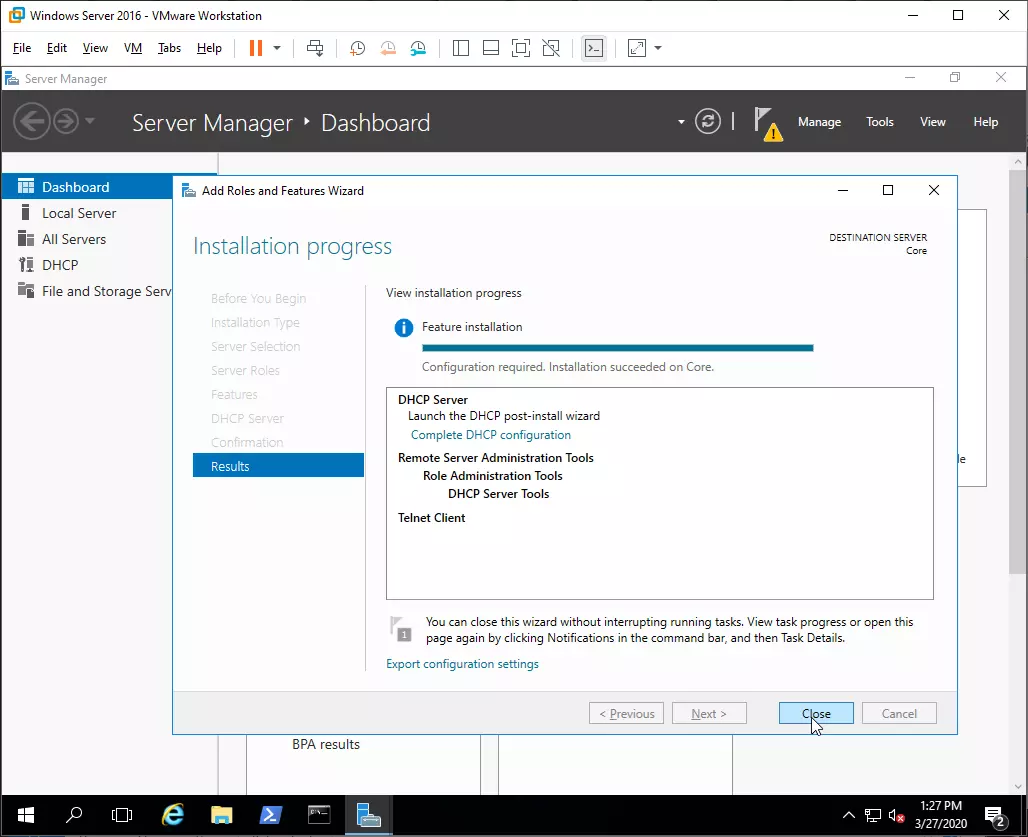Click the feature installation progress bar
The height and width of the screenshot is (837, 1028).
[x=618, y=348]
